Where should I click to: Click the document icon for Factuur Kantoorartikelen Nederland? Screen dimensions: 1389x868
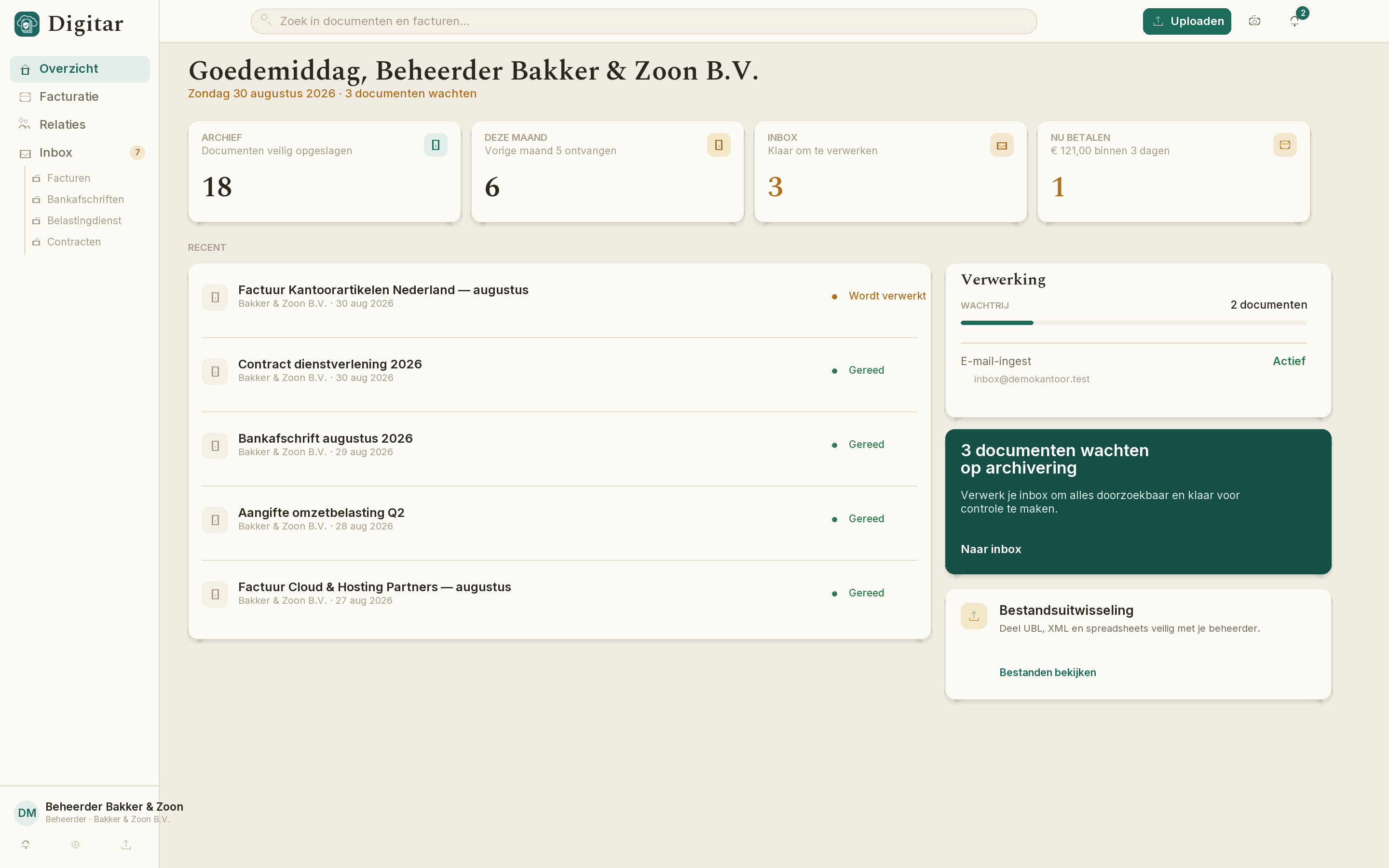[x=215, y=297]
